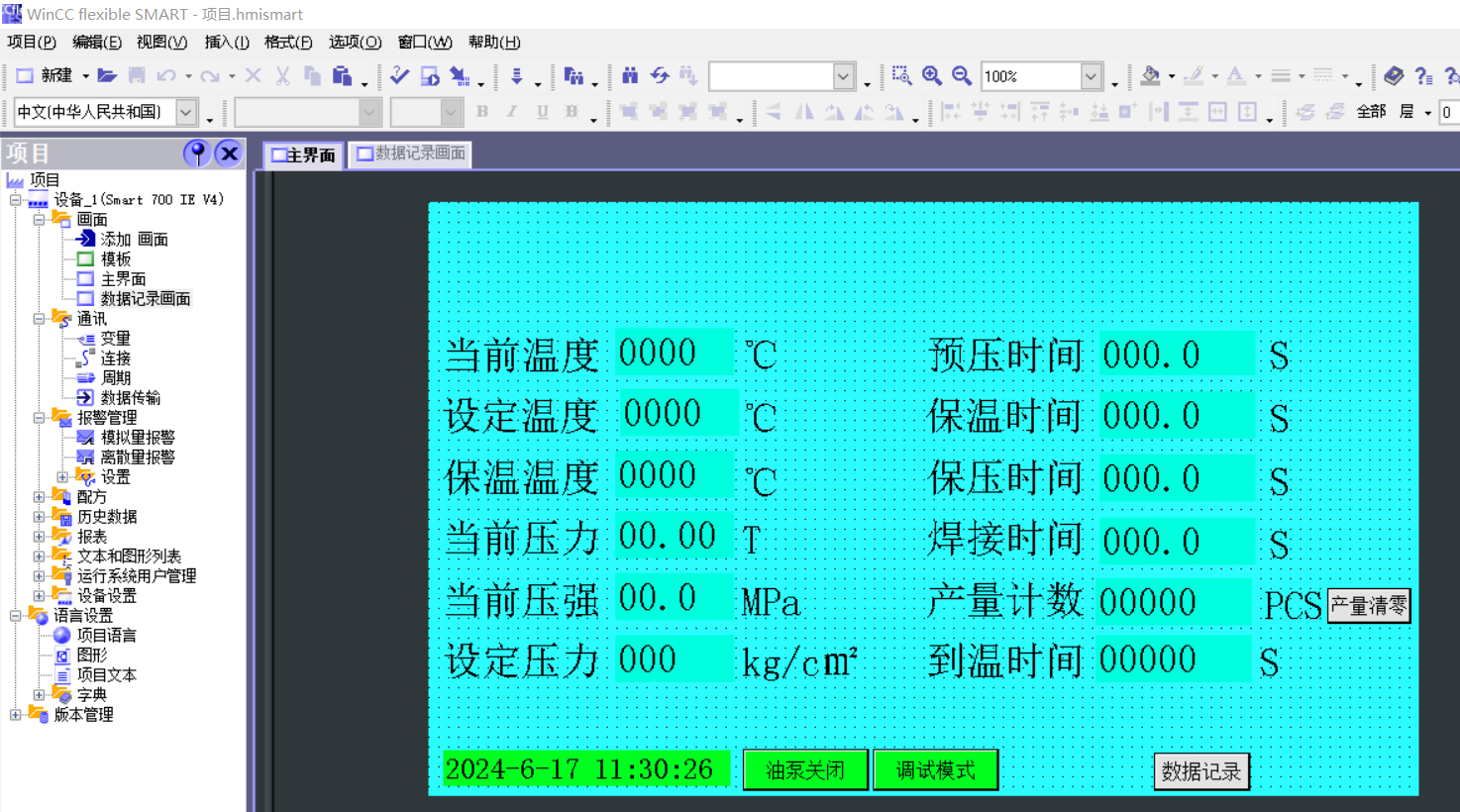Viewport: 1460px width, 812px height.
Task: Expand the 历史数据 tree node
Action: pyautogui.click(x=40, y=517)
